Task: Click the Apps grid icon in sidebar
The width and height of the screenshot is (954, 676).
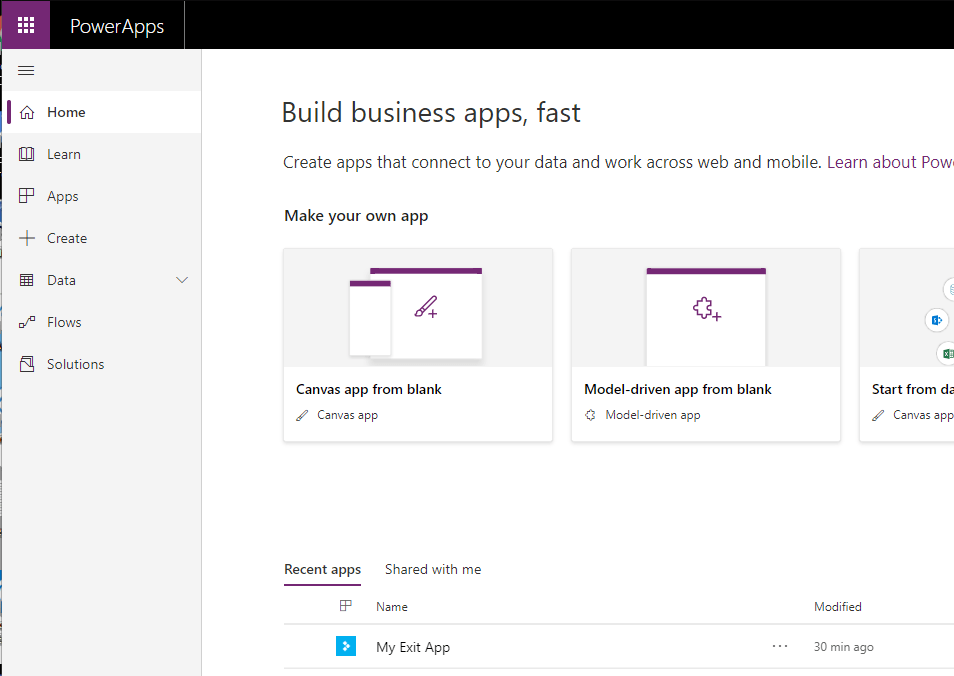Action: click(27, 196)
